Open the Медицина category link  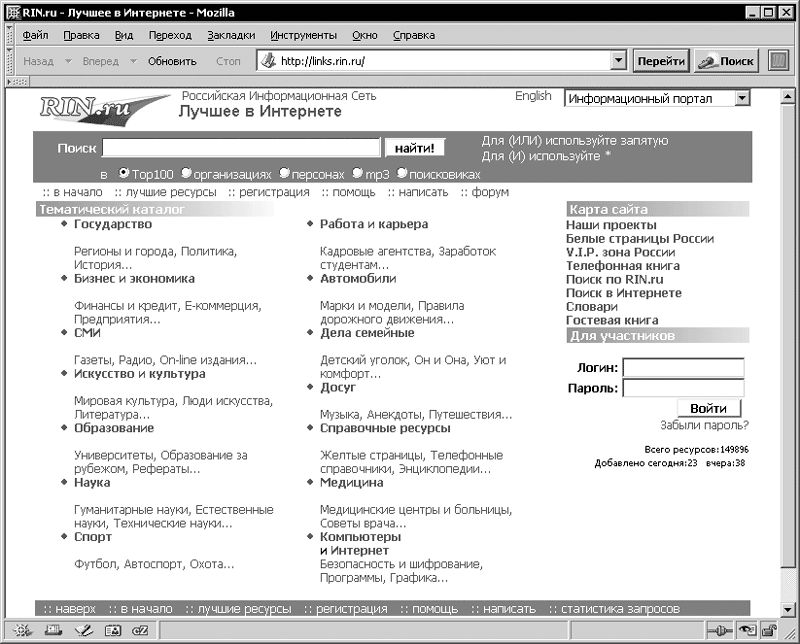pyautogui.click(x=352, y=483)
